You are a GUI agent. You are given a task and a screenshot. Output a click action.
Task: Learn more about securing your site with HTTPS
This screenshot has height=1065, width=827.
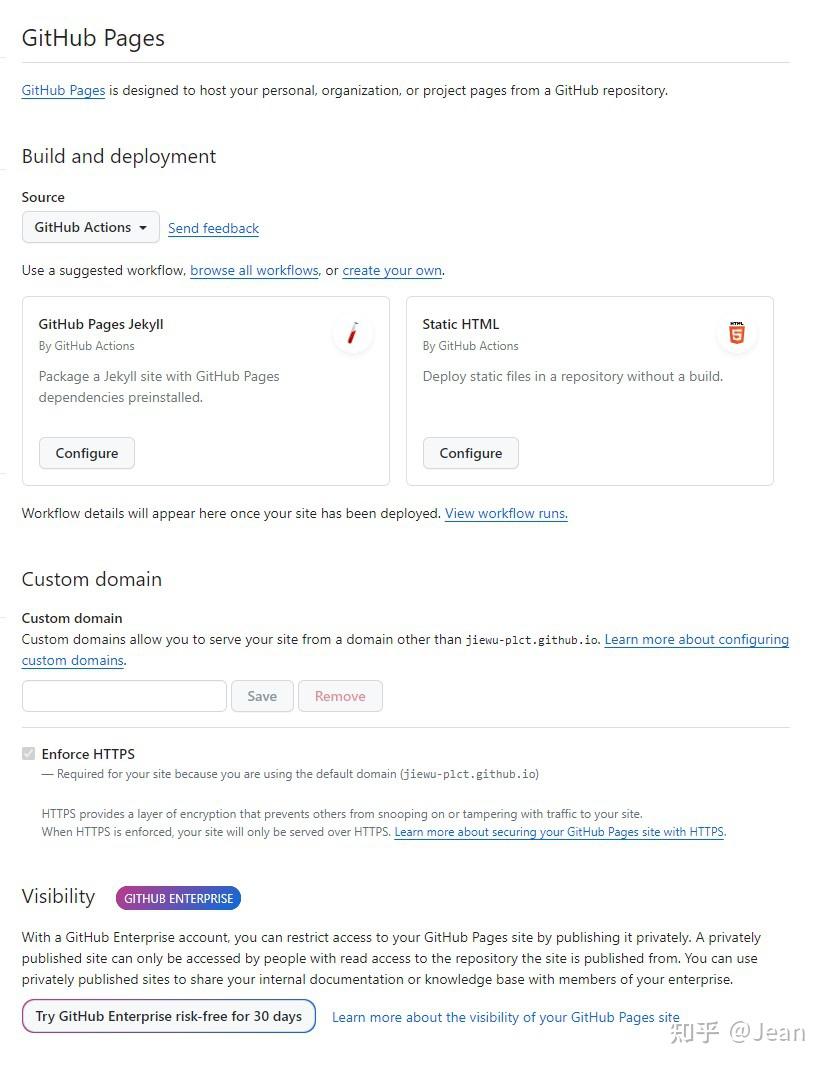[x=559, y=831]
